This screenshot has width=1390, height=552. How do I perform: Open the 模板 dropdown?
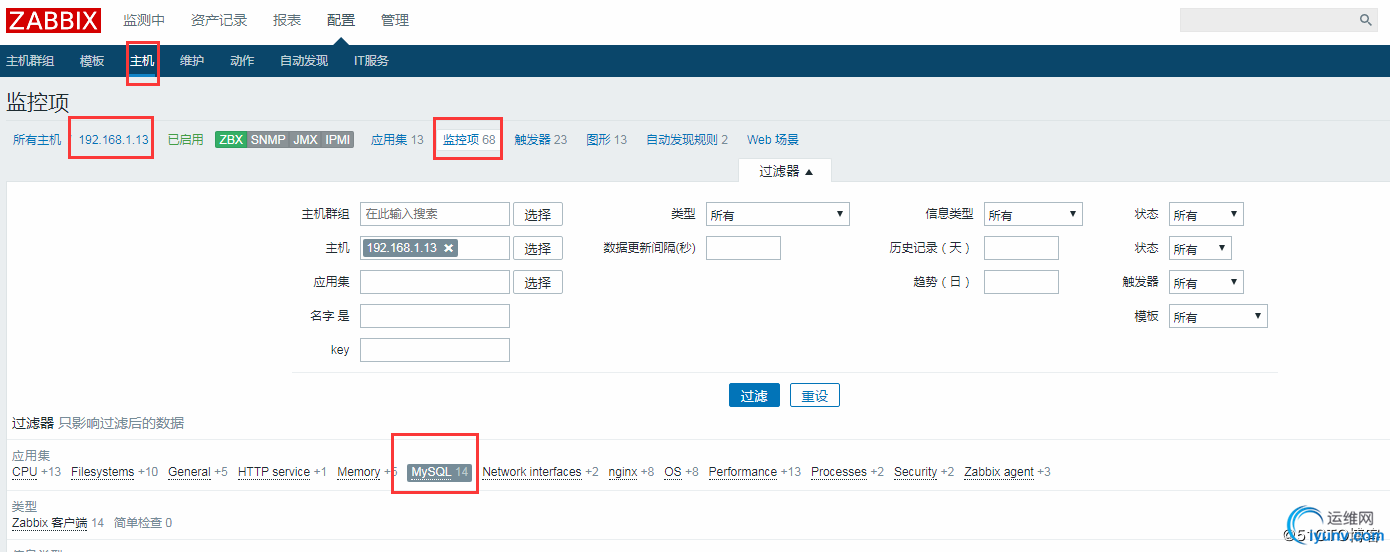tap(1218, 316)
